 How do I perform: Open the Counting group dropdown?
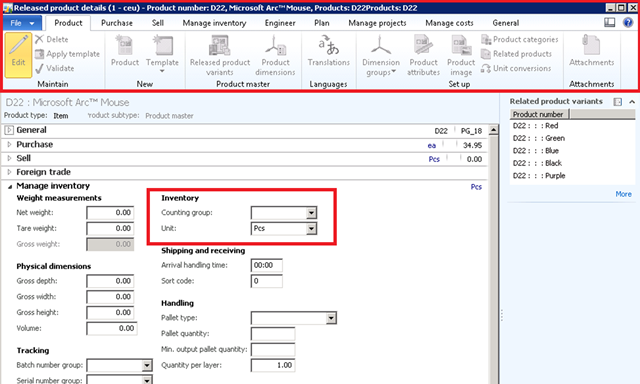point(311,213)
